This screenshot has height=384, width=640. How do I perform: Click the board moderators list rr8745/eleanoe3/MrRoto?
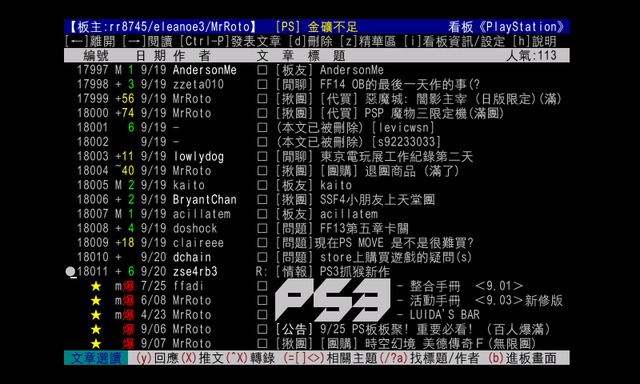(x=163, y=27)
